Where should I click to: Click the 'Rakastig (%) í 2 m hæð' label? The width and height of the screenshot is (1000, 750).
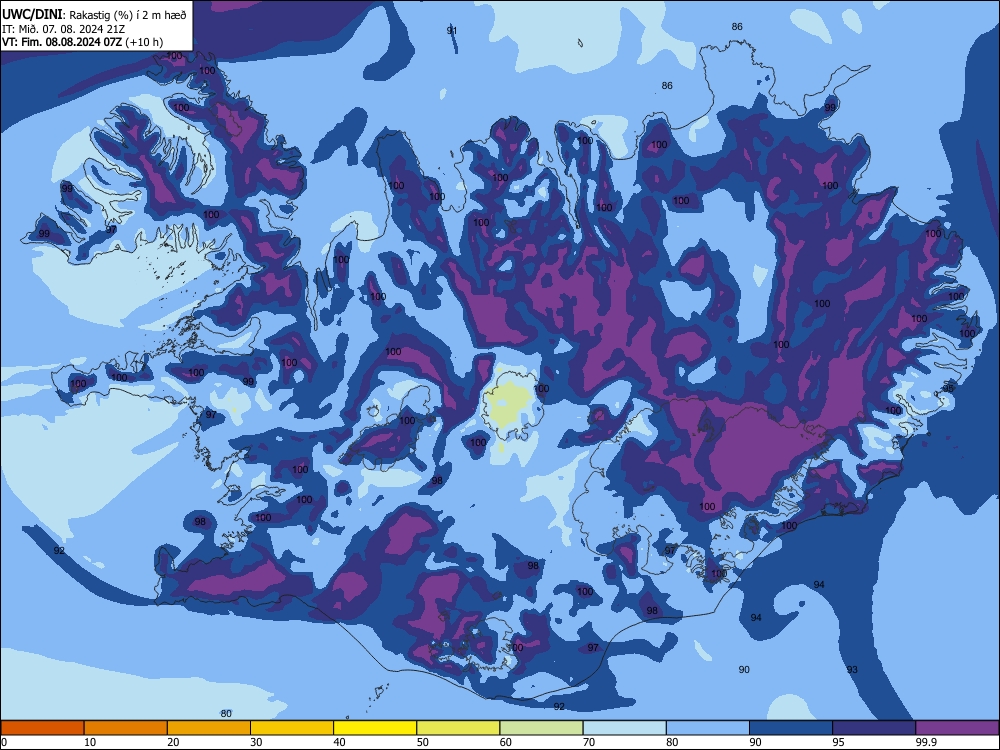click(x=128, y=15)
